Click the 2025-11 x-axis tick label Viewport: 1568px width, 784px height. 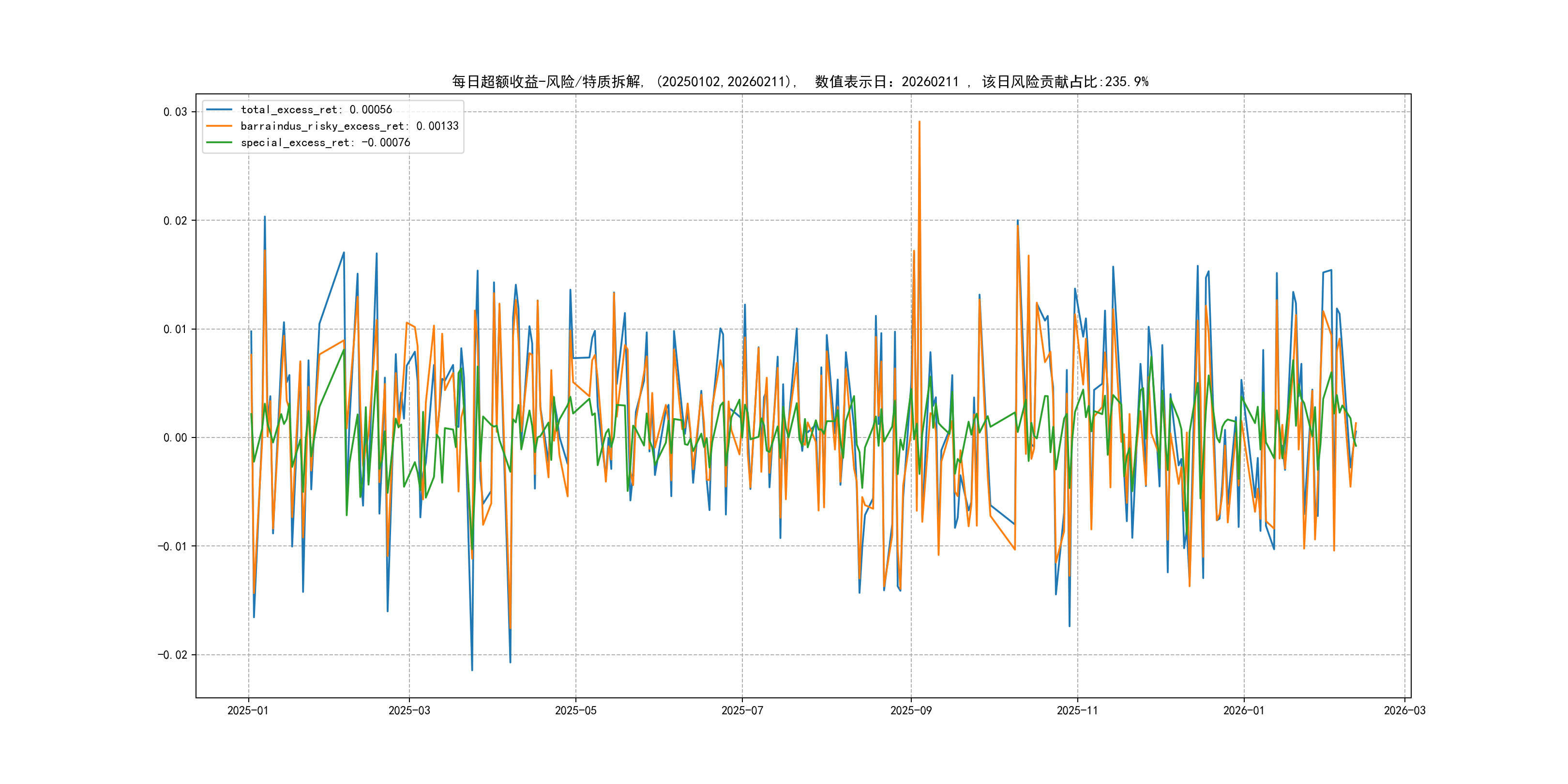1077,710
